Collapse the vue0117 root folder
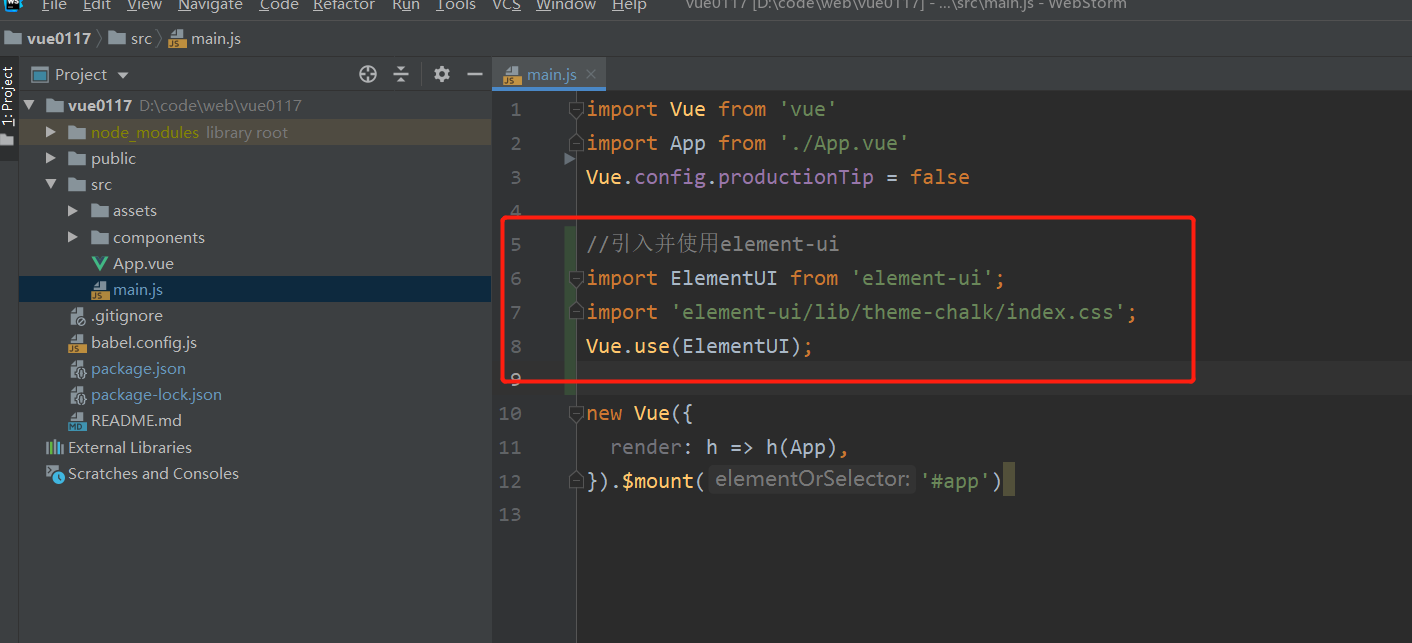The image size is (1412, 643). (x=29, y=105)
